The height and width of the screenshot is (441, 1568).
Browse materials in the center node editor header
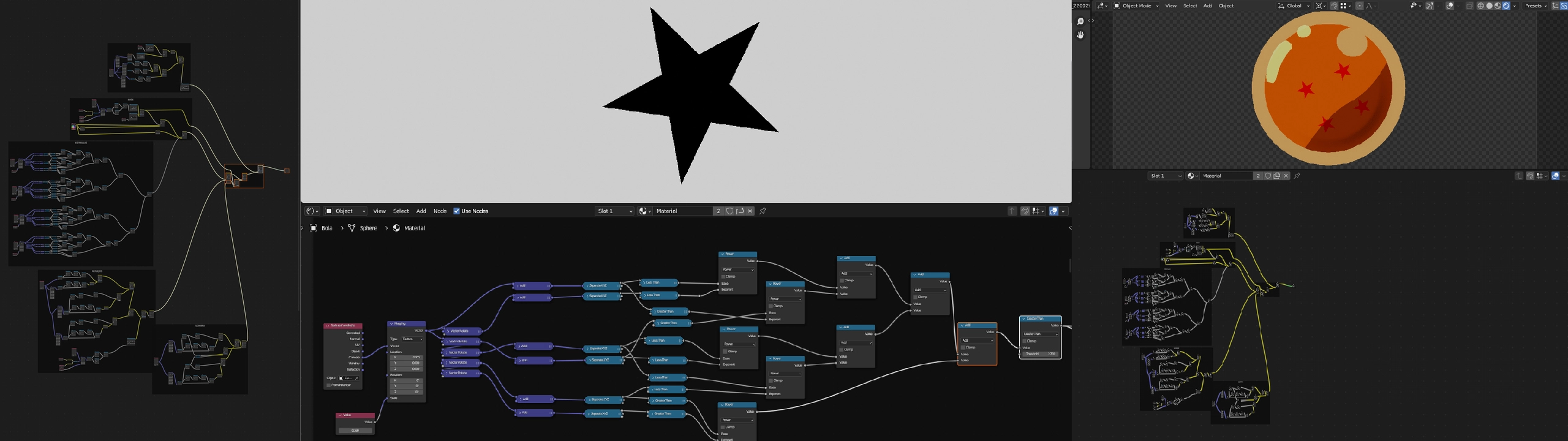[645, 211]
